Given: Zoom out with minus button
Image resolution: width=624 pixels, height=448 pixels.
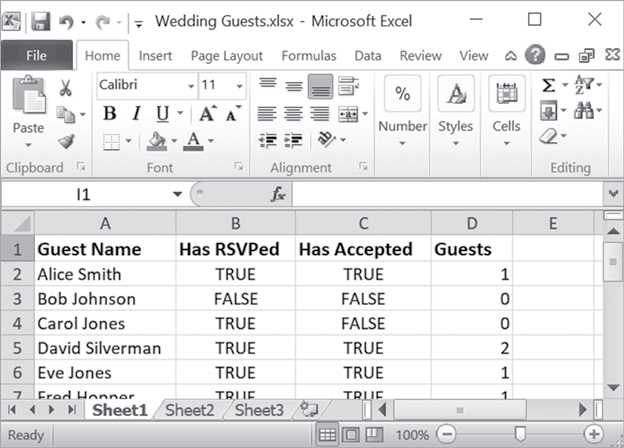Looking at the screenshot, I should click(x=447, y=434).
